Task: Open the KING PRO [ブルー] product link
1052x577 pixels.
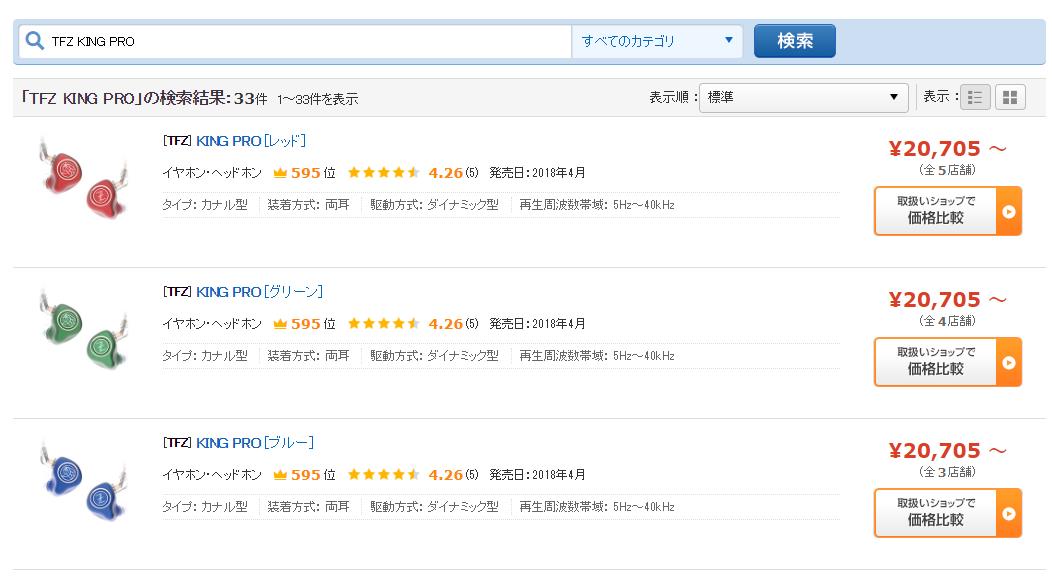Action: pyautogui.click(x=255, y=443)
